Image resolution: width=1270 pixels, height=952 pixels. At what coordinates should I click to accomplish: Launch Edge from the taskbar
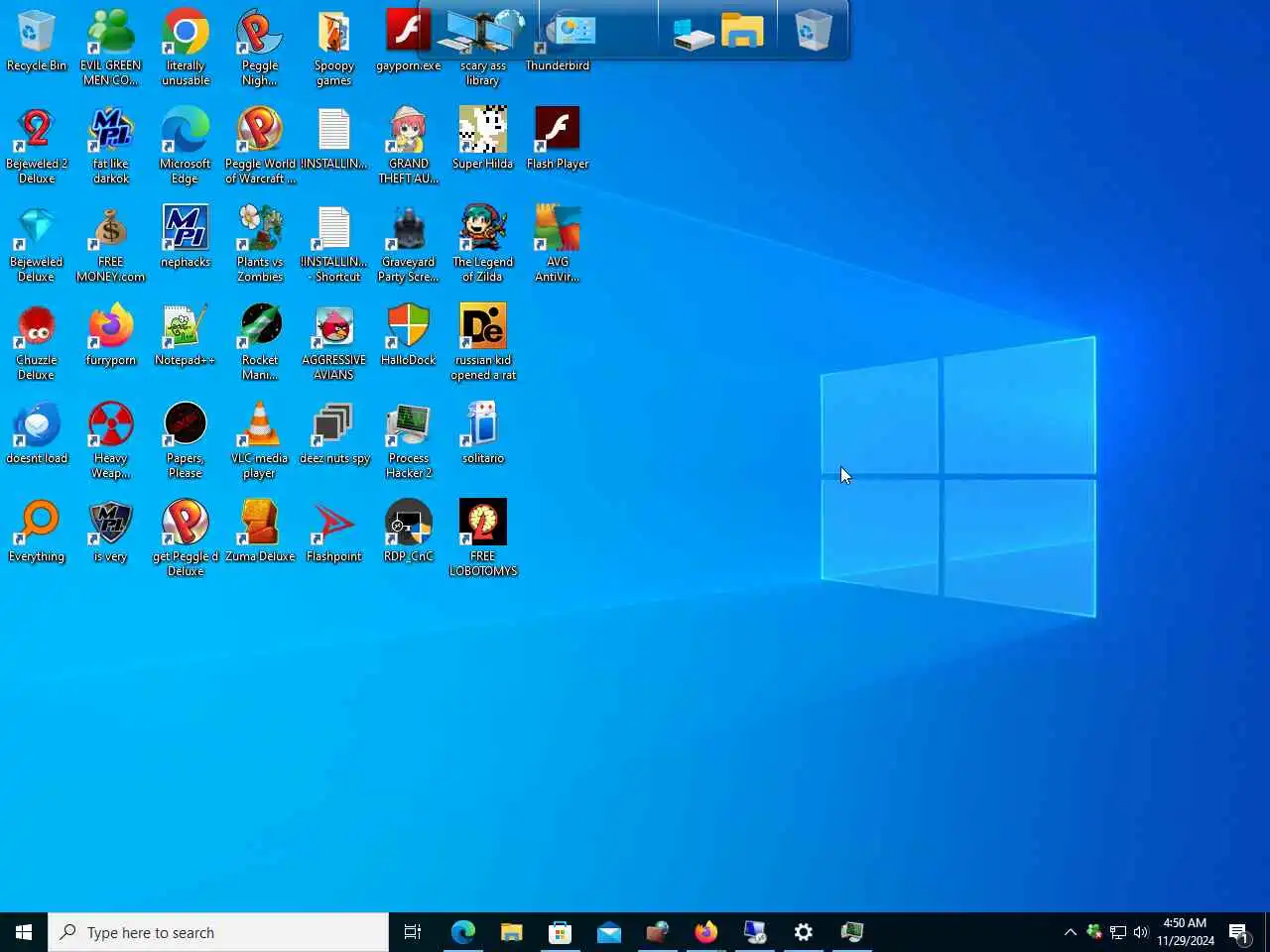tap(463, 932)
